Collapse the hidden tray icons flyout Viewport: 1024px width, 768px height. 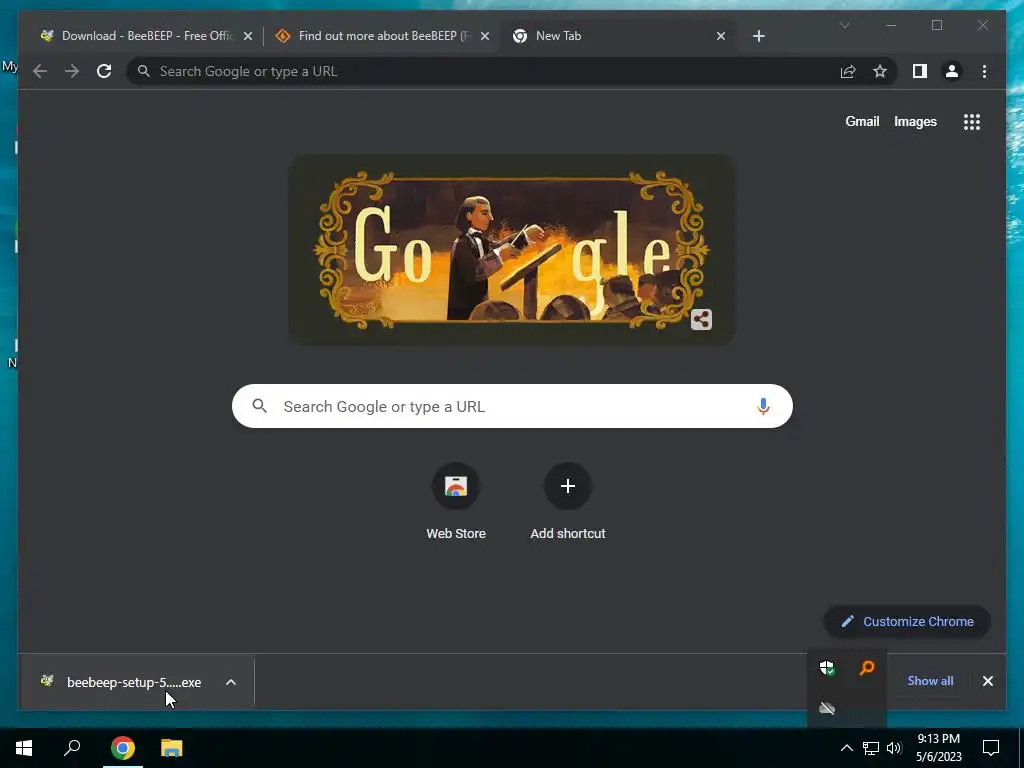(846, 748)
